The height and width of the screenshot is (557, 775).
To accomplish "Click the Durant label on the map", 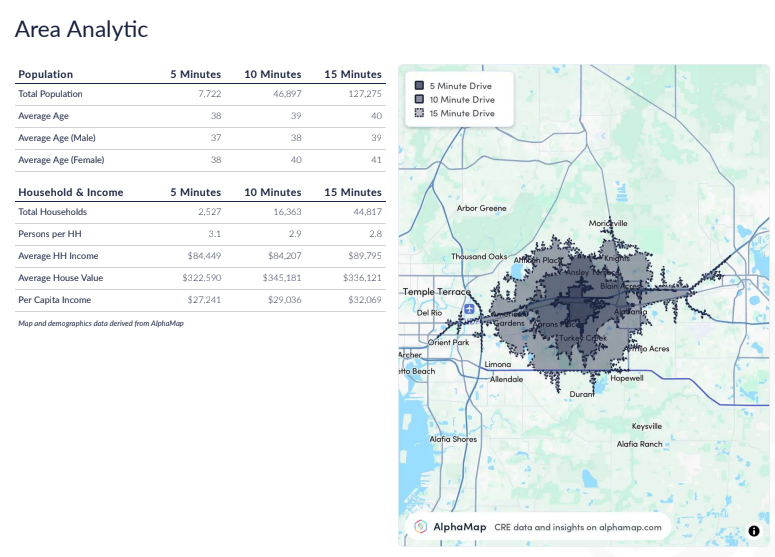I will click(x=581, y=395).
